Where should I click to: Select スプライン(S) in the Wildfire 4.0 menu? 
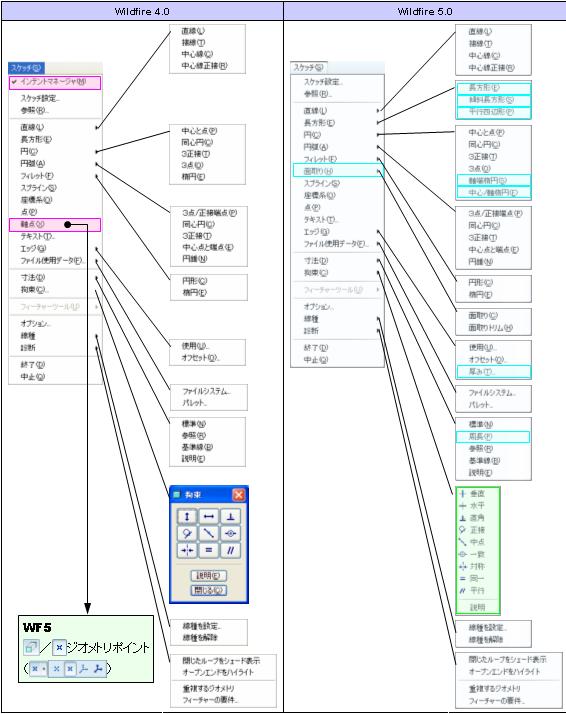tap(55, 188)
